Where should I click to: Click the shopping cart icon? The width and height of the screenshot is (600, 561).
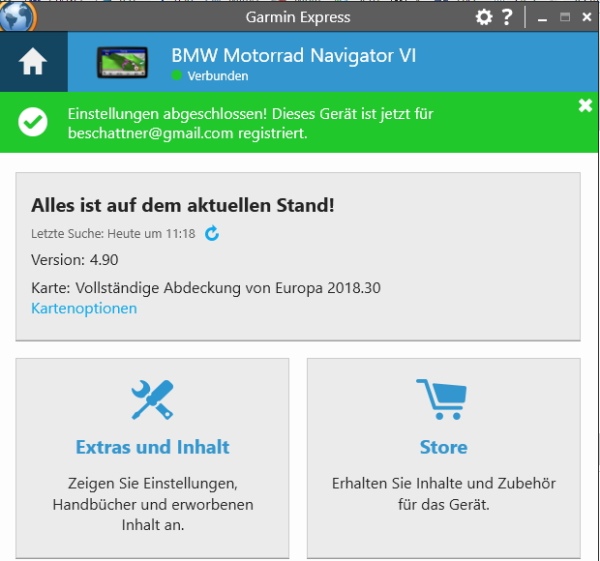pos(442,400)
